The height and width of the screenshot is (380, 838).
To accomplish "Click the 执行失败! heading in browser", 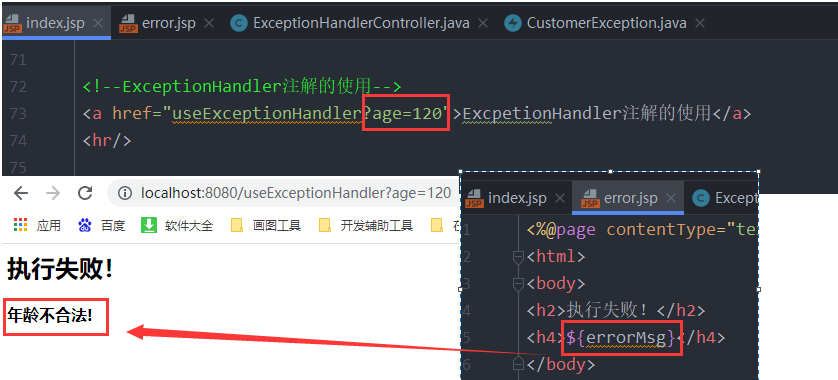I will click(x=59, y=270).
